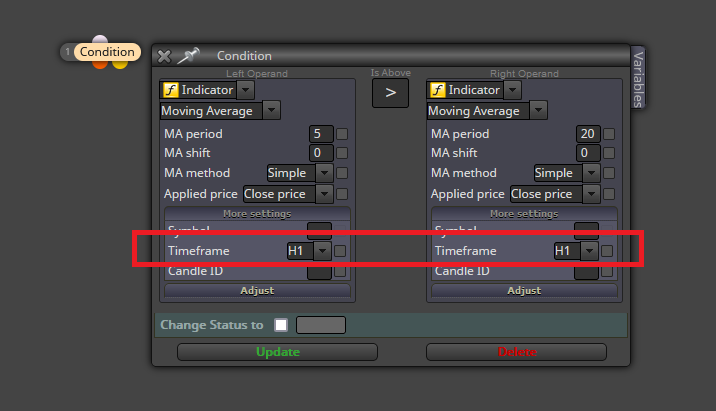Click Right Operand MA period field showing 20
716x411 pixels.
588,134
